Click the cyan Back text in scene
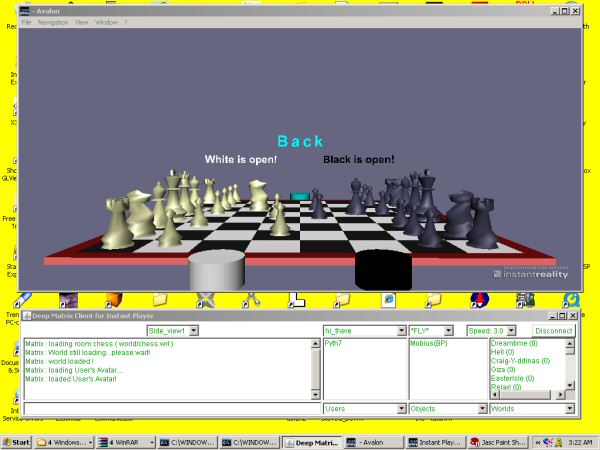 pos(300,141)
